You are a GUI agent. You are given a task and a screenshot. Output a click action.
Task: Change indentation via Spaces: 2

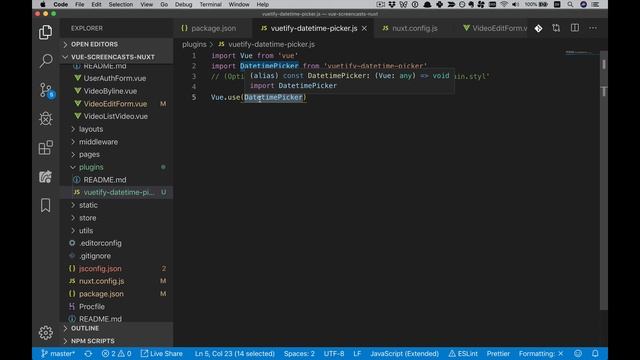click(x=299, y=353)
